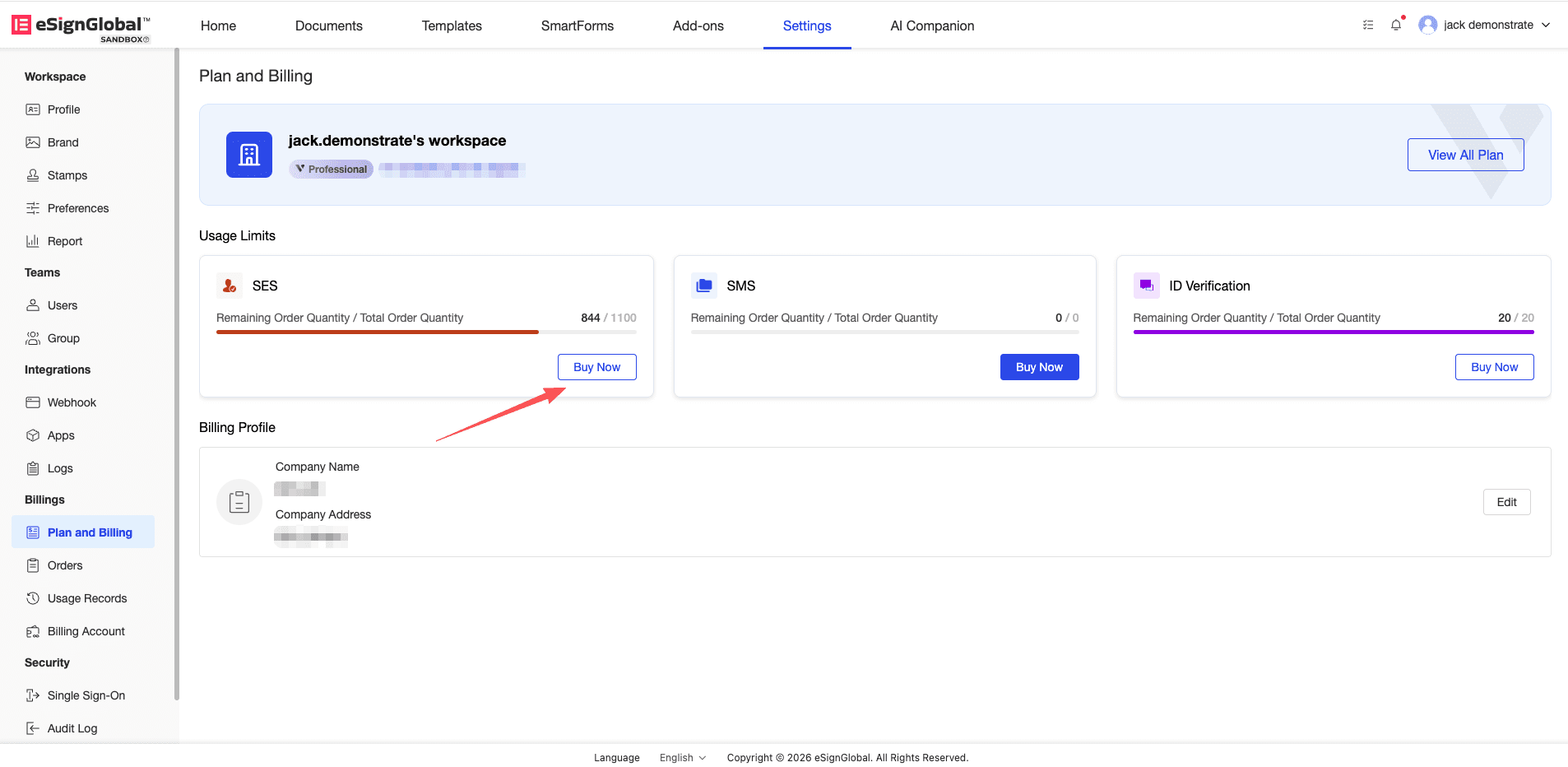1568x767 pixels.
Task: Click the Professional plan badge
Action: coord(332,169)
